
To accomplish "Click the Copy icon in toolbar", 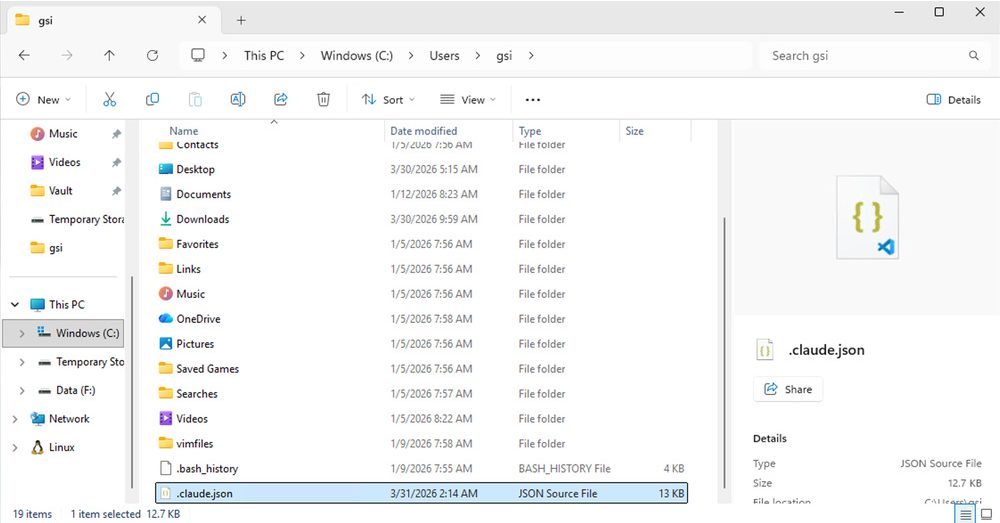I will point(152,100).
